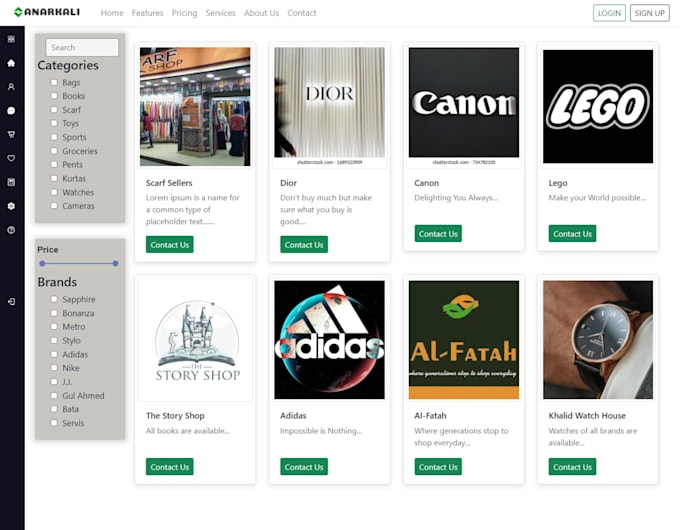This screenshot has height=530, width=680.
Task: Open settings gear in the sidebar
Action: 11,206
